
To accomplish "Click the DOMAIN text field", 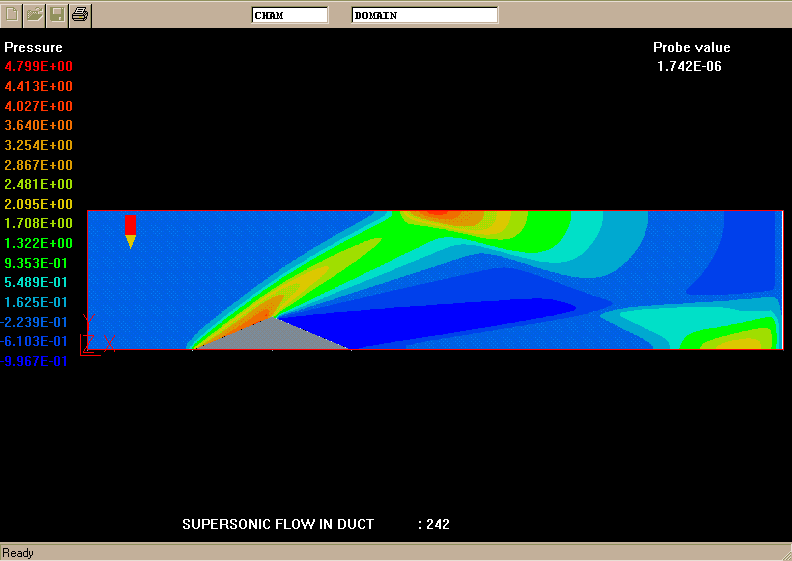I will click(424, 15).
